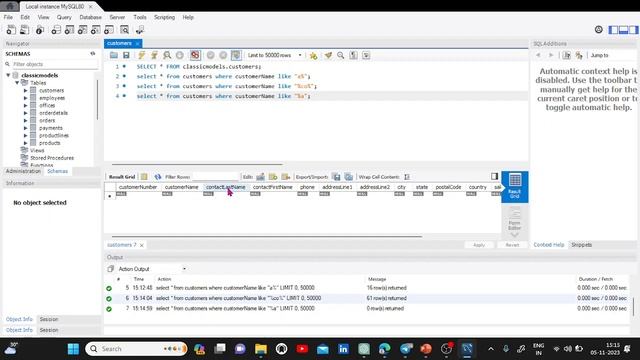The height and width of the screenshot is (360, 640).
Task: Click the customerName column header
Action: [x=182, y=187]
